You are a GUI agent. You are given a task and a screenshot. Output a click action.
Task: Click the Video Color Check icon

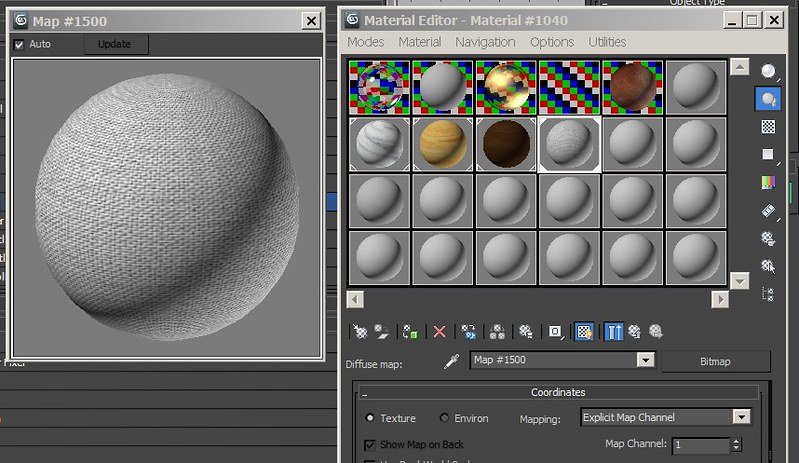[x=768, y=183]
